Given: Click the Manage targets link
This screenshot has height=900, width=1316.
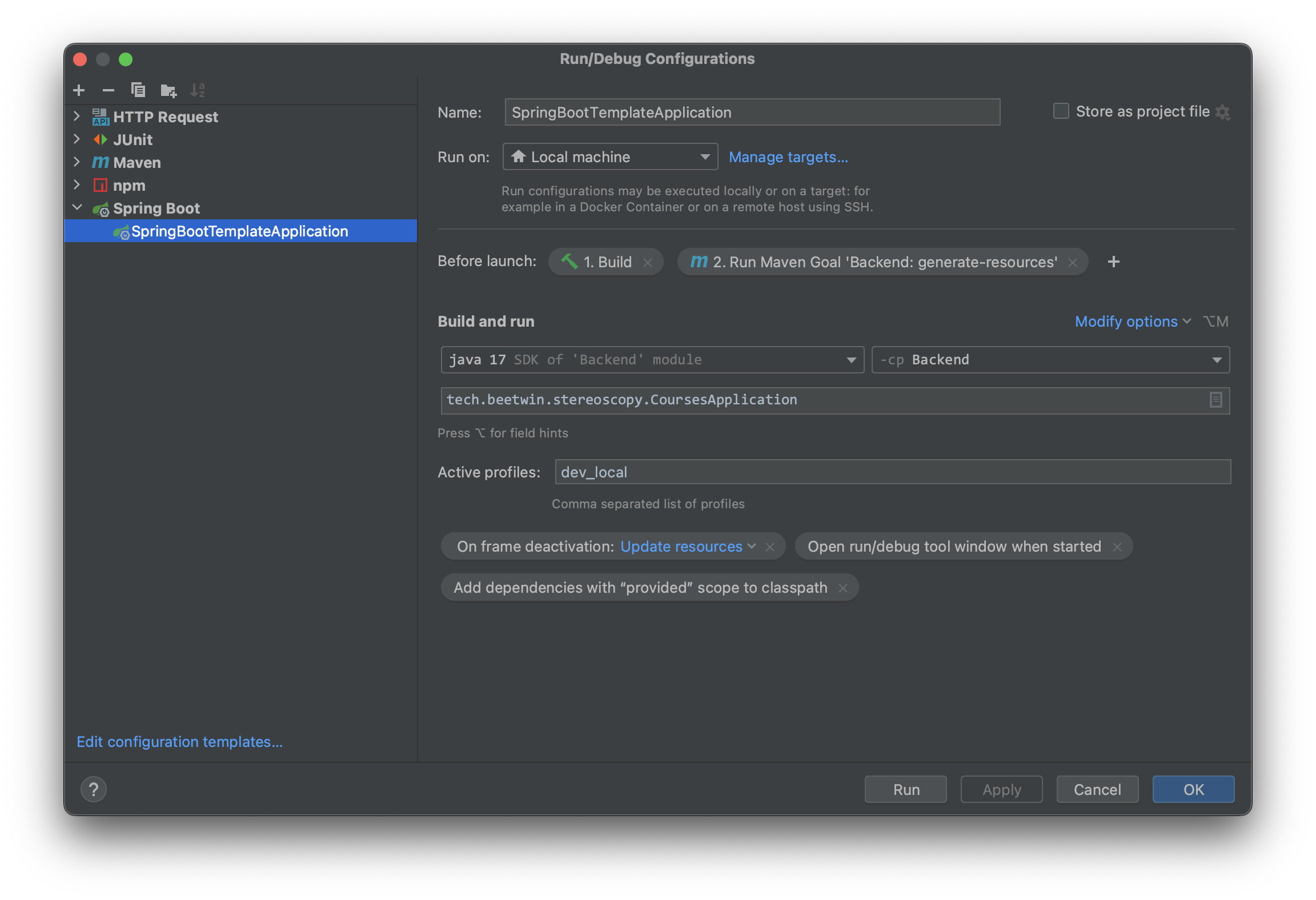Looking at the screenshot, I should click(788, 157).
